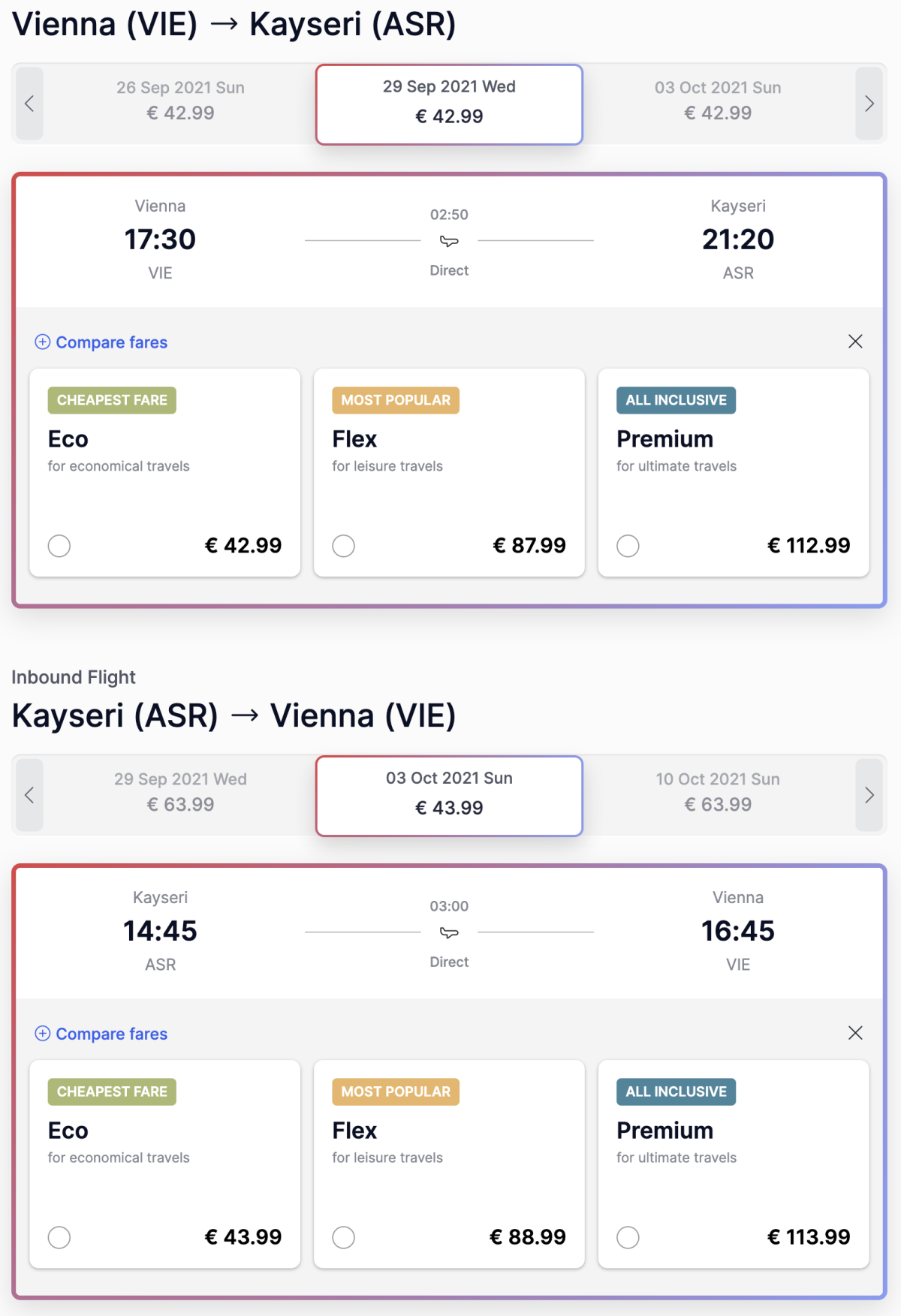Choose inbound Flex fare radio €88.99

pos(344,1237)
